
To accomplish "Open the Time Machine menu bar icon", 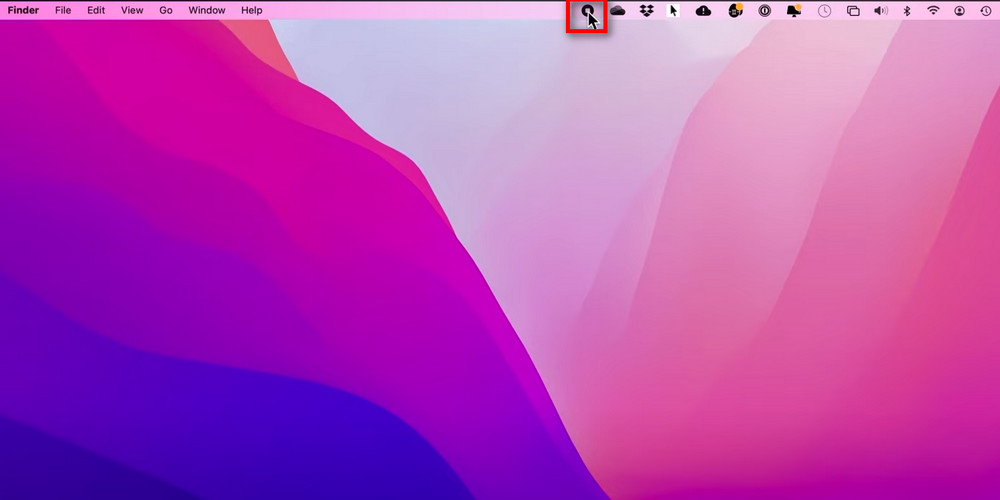I will (985, 11).
